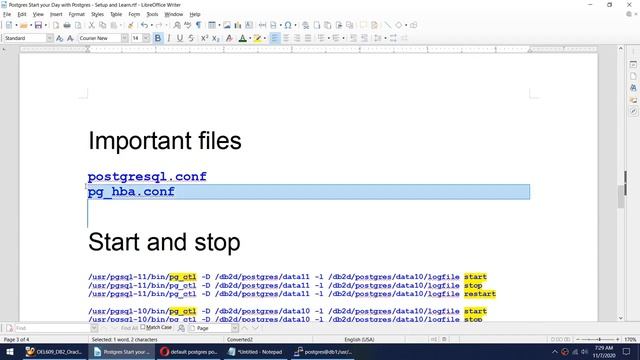Justify the paragraph
The width and height of the screenshot is (640, 360).
pos(308,38)
